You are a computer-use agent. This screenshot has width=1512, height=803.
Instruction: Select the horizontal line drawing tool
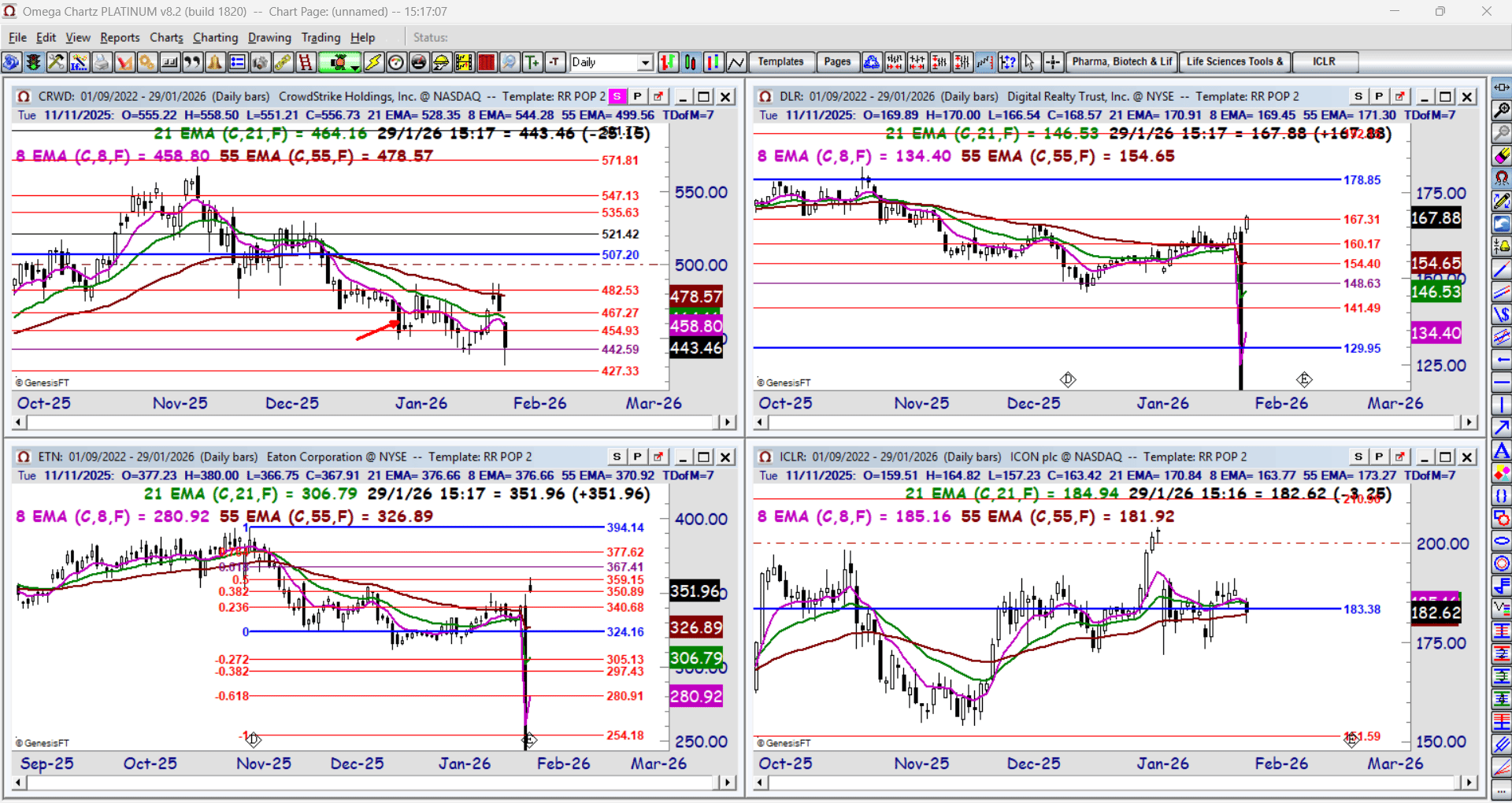click(x=1502, y=383)
